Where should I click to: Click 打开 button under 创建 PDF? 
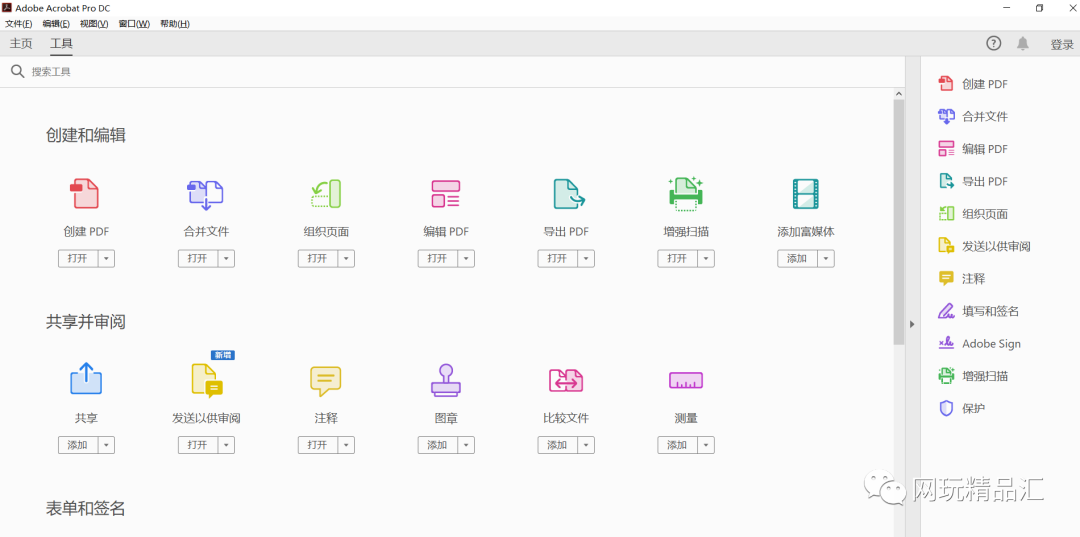click(x=78, y=259)
